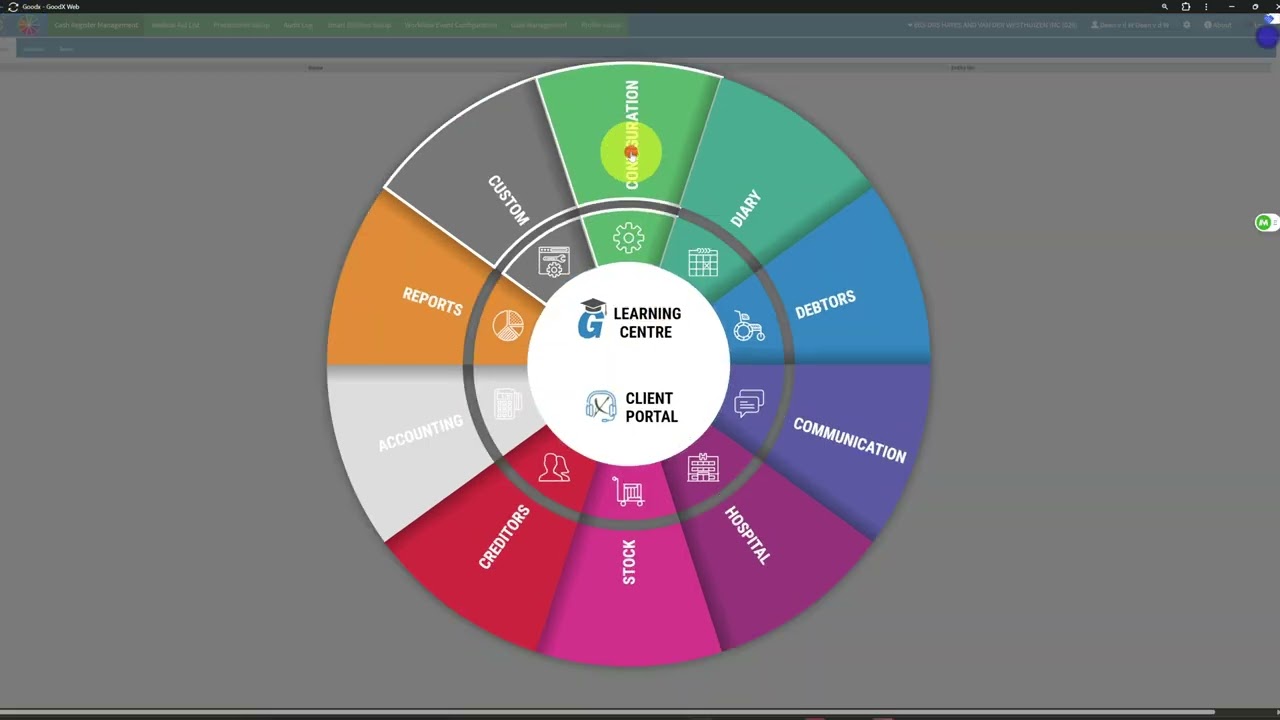Open the logged-in user name menu

tap(1130, 25)
